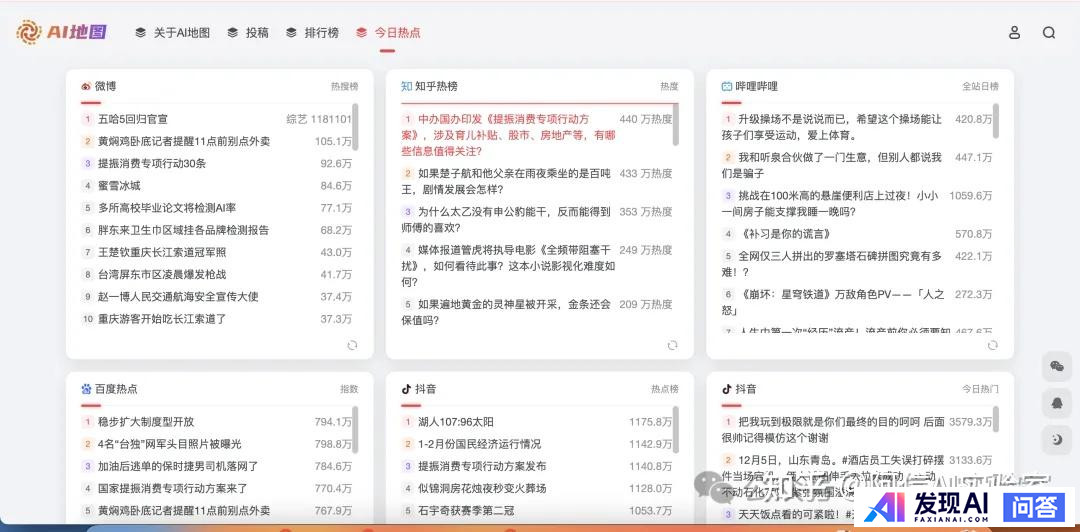Click the QQ floating side icon
Screen dimensions: 1080x532
[1057, 402]
